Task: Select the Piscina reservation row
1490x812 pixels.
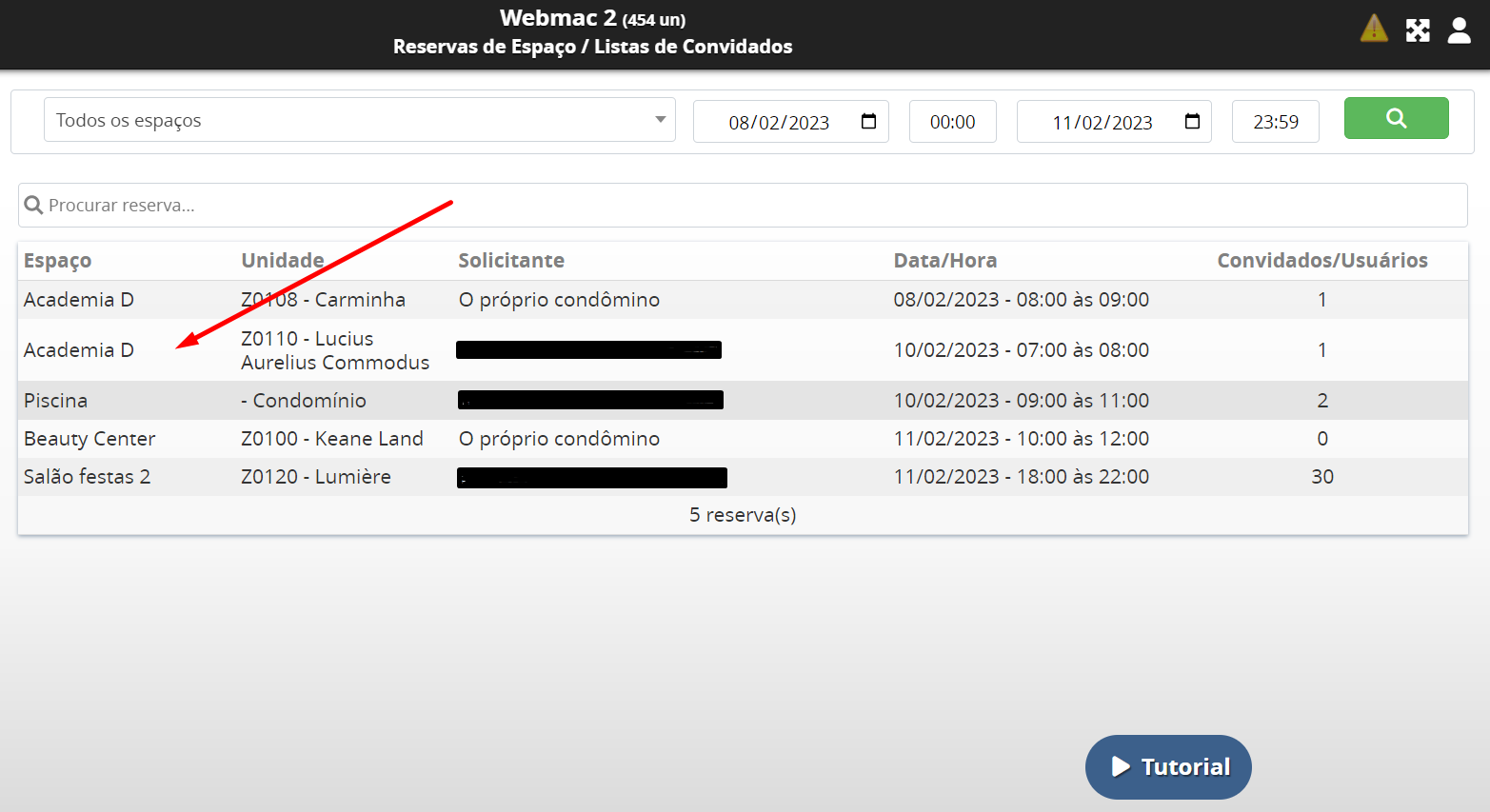Action: pos(56,401)
